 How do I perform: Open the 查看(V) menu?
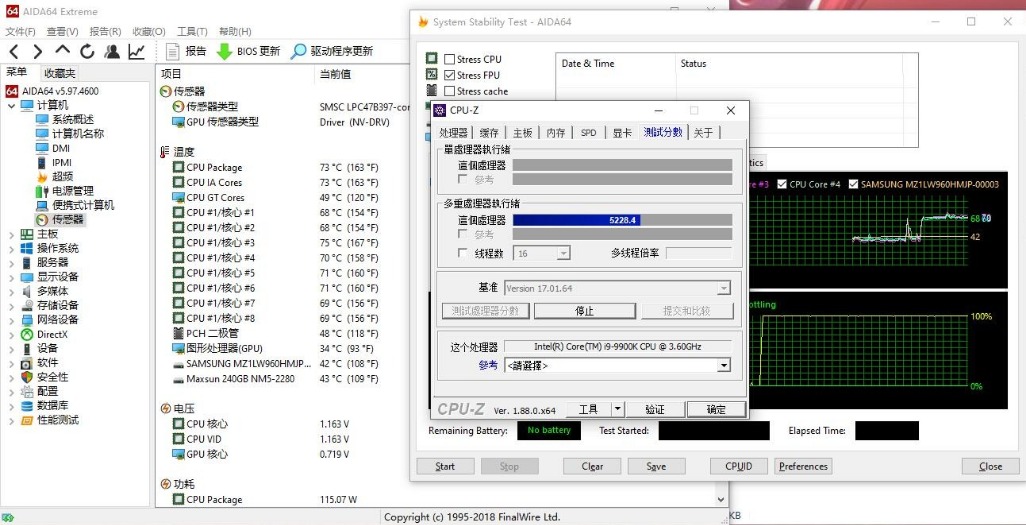[62, 31]
